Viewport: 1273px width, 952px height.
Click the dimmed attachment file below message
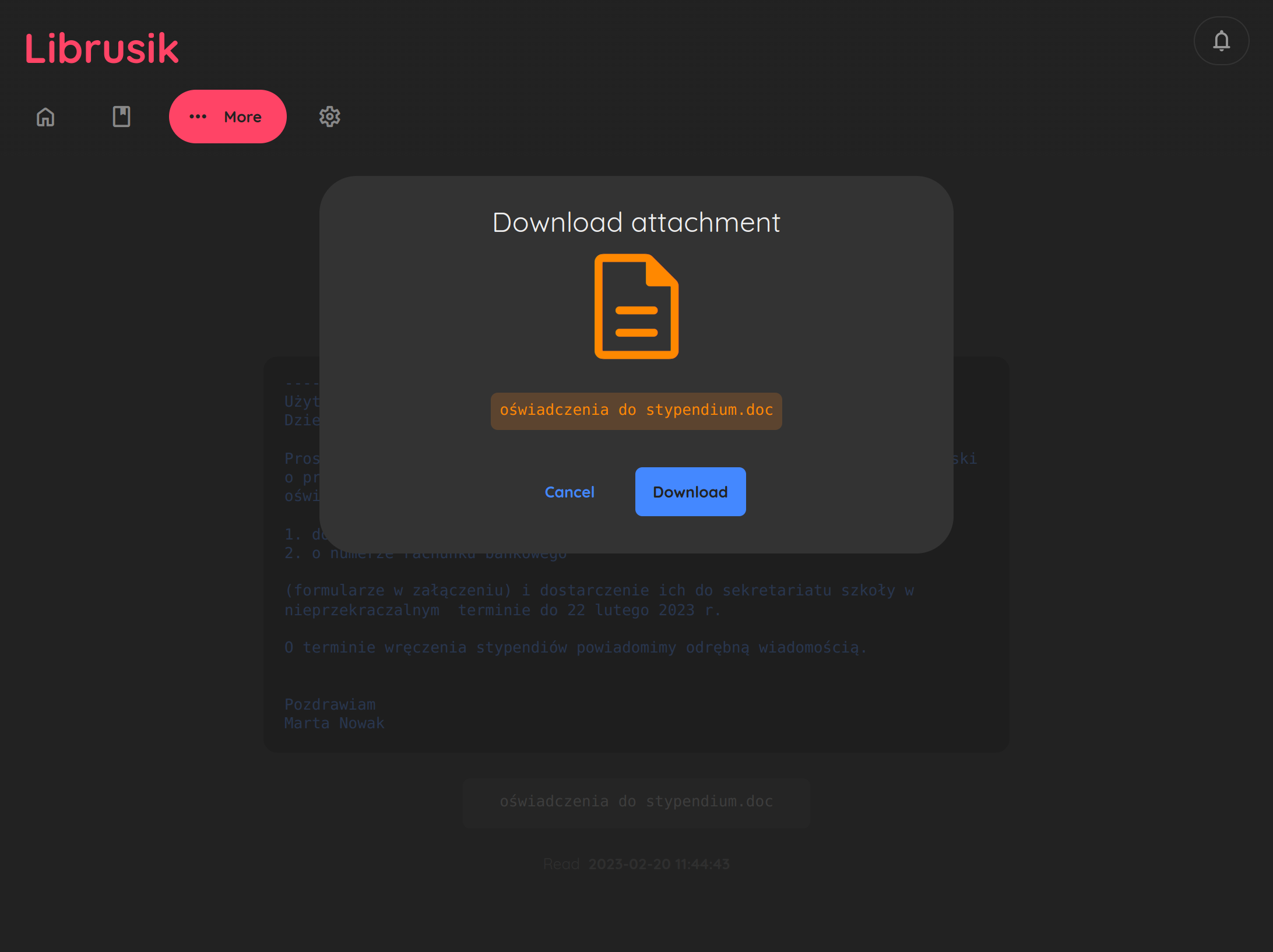coord(636,802)
